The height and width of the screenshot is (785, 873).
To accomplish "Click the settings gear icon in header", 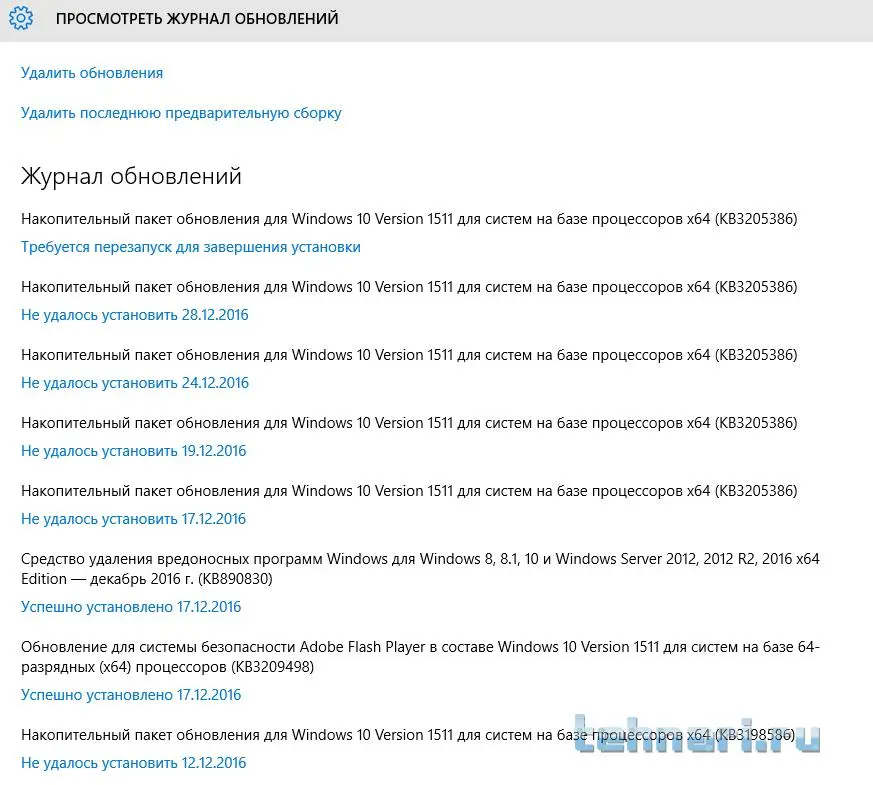I will pos(21,18).
